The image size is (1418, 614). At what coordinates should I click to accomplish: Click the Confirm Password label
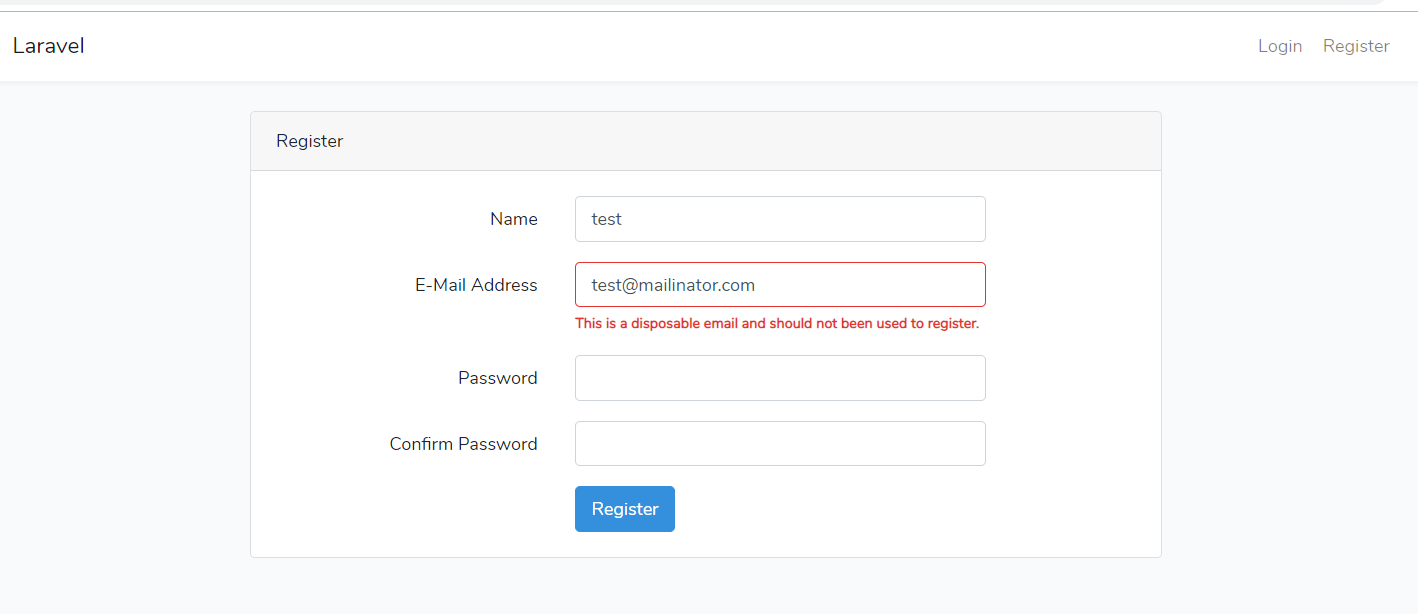point(463,444)
